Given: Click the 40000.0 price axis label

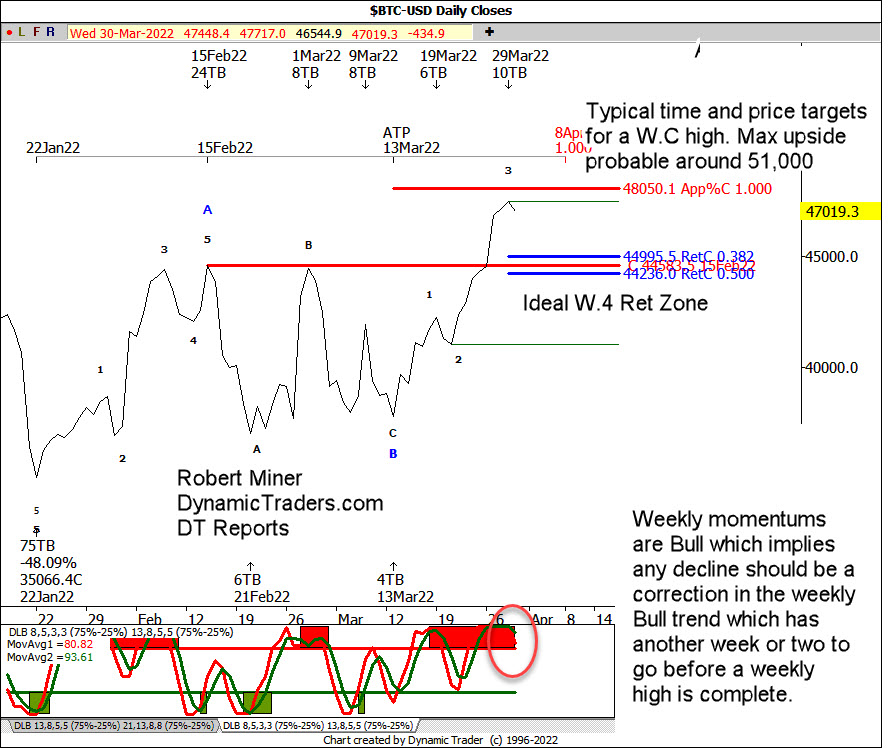Looking at the screenshot, I should tap(832, 368).
